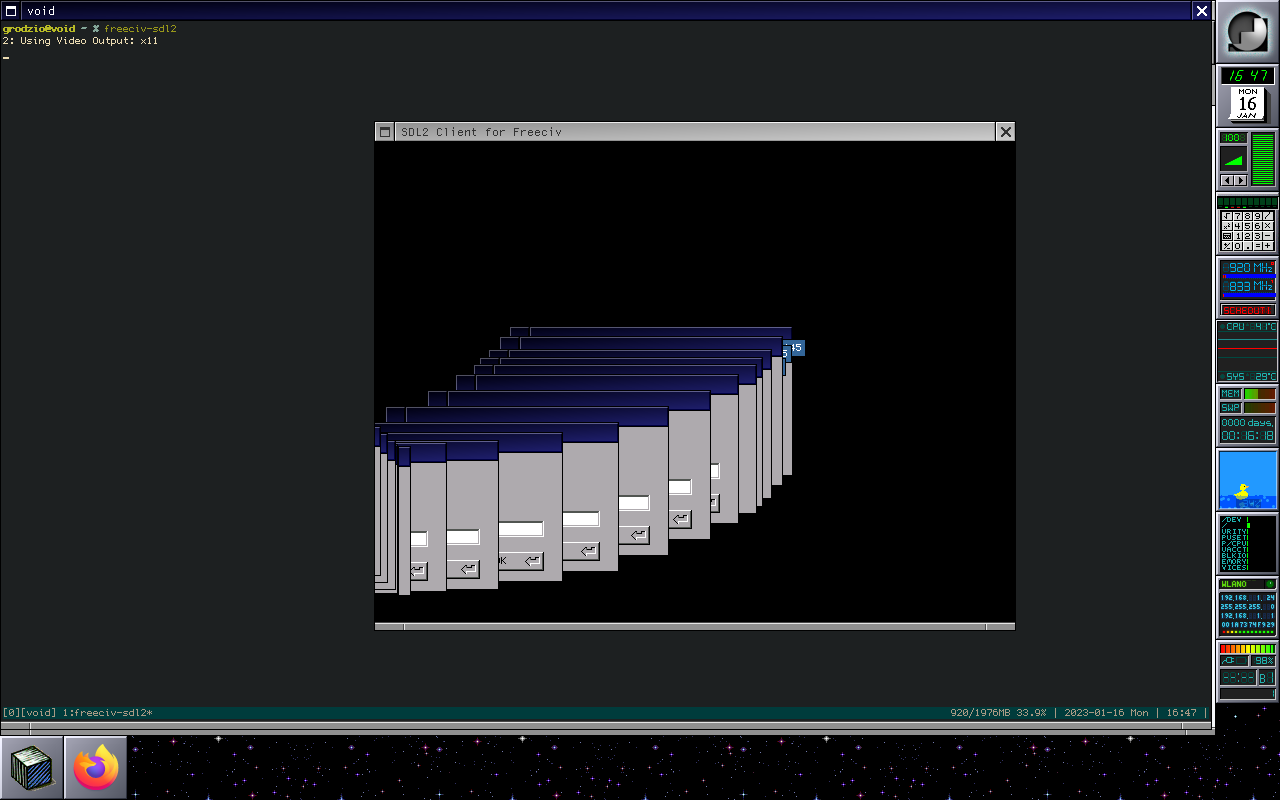This screenshot has width=1280, height=800.
Task: Open the striped cube clip icon
Action: tap(32, 768)
